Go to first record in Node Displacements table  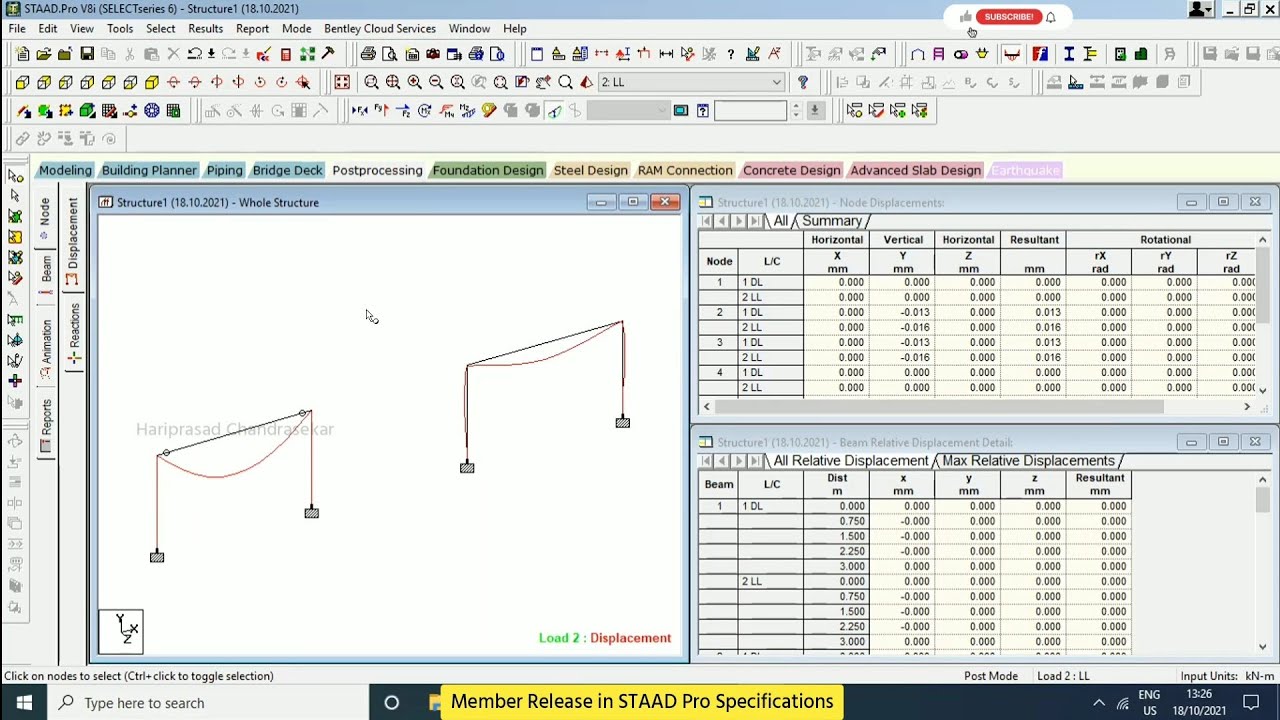(706, 221)
